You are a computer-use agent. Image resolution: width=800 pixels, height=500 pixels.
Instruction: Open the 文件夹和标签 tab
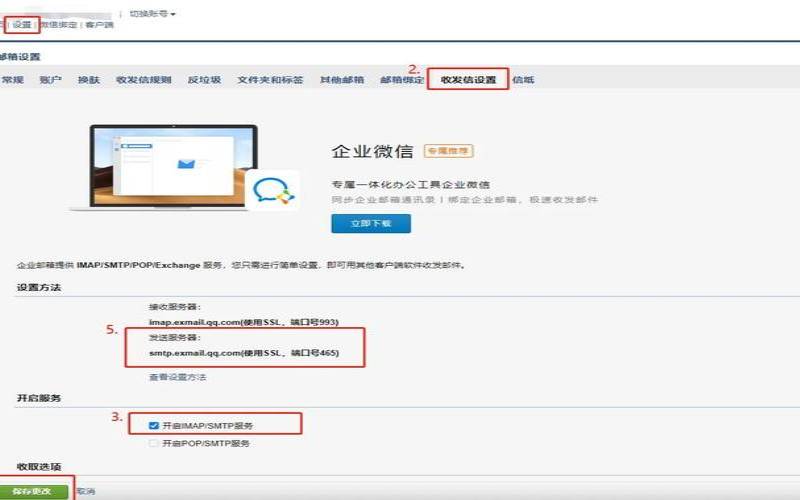[x=270, y=80]
